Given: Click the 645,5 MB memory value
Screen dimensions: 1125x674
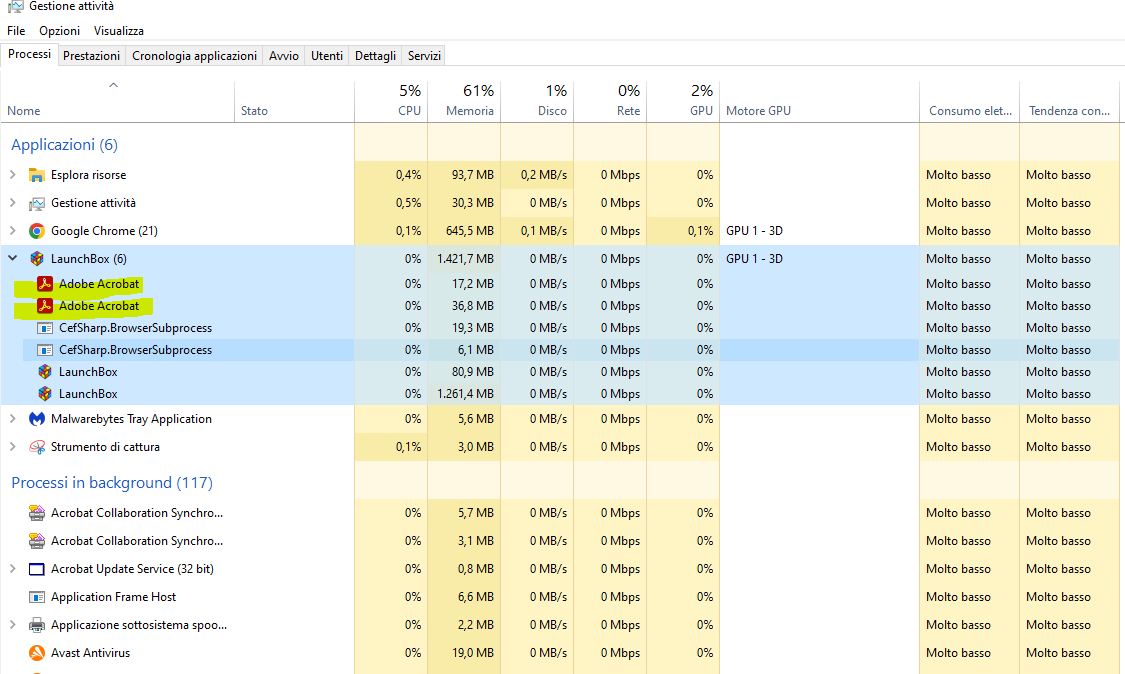Looking at the screenshot, I should [x=470, y=231].
